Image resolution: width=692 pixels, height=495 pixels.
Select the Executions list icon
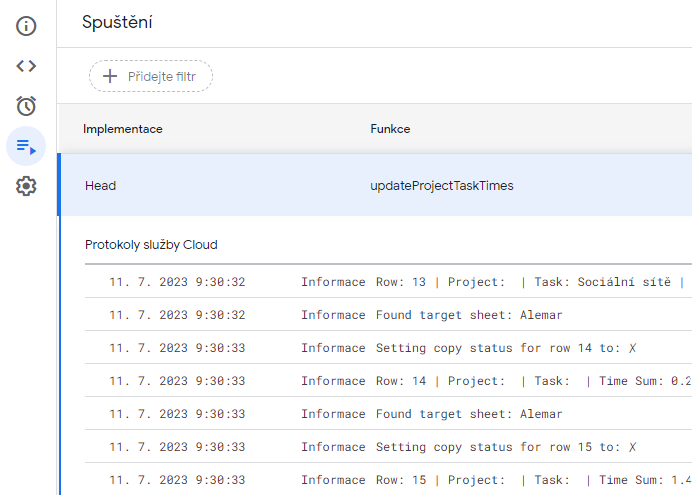(26, 146)
